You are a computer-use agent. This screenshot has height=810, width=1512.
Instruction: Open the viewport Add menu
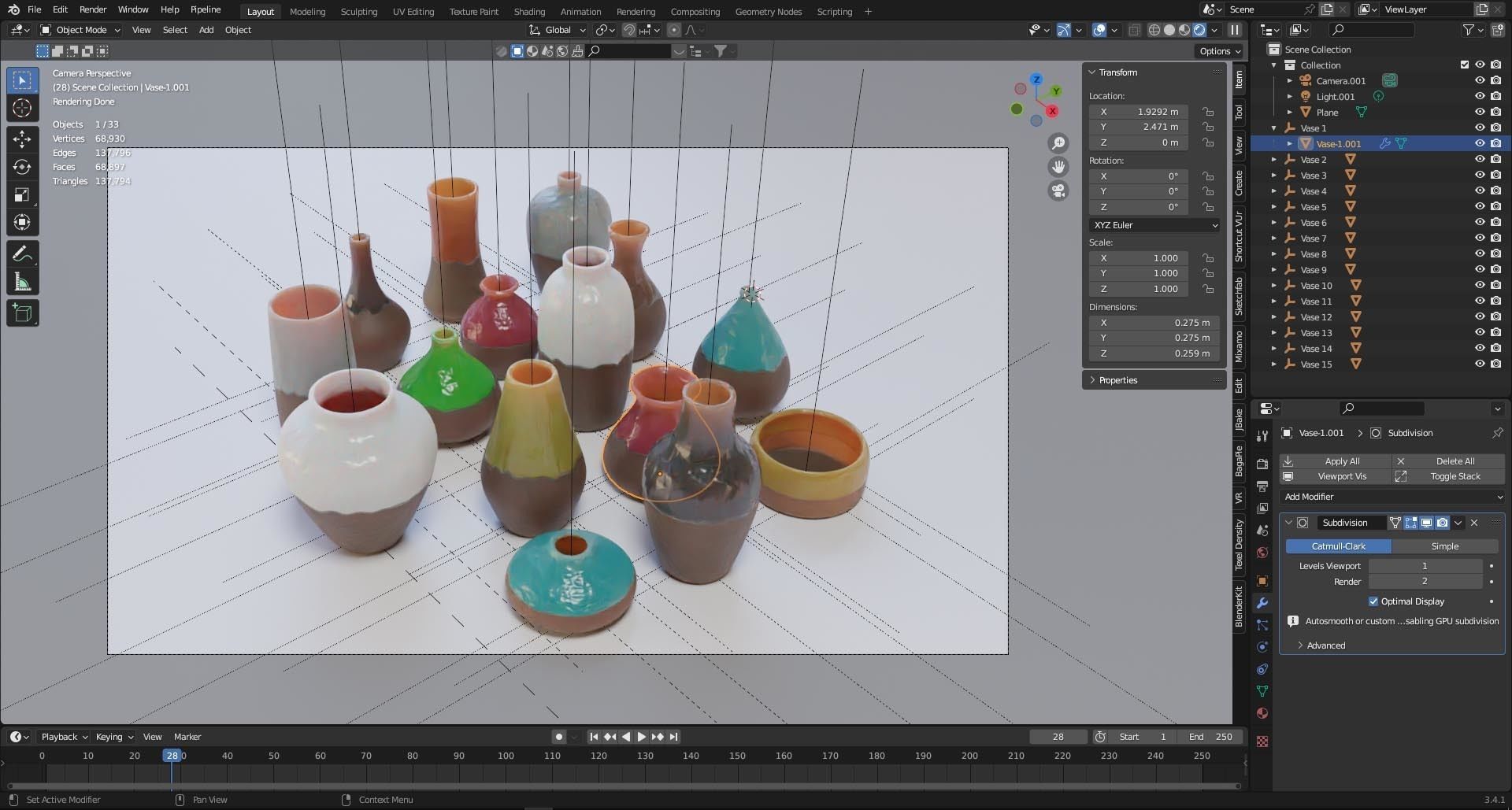pyautogui.click(x=206, y=30)
